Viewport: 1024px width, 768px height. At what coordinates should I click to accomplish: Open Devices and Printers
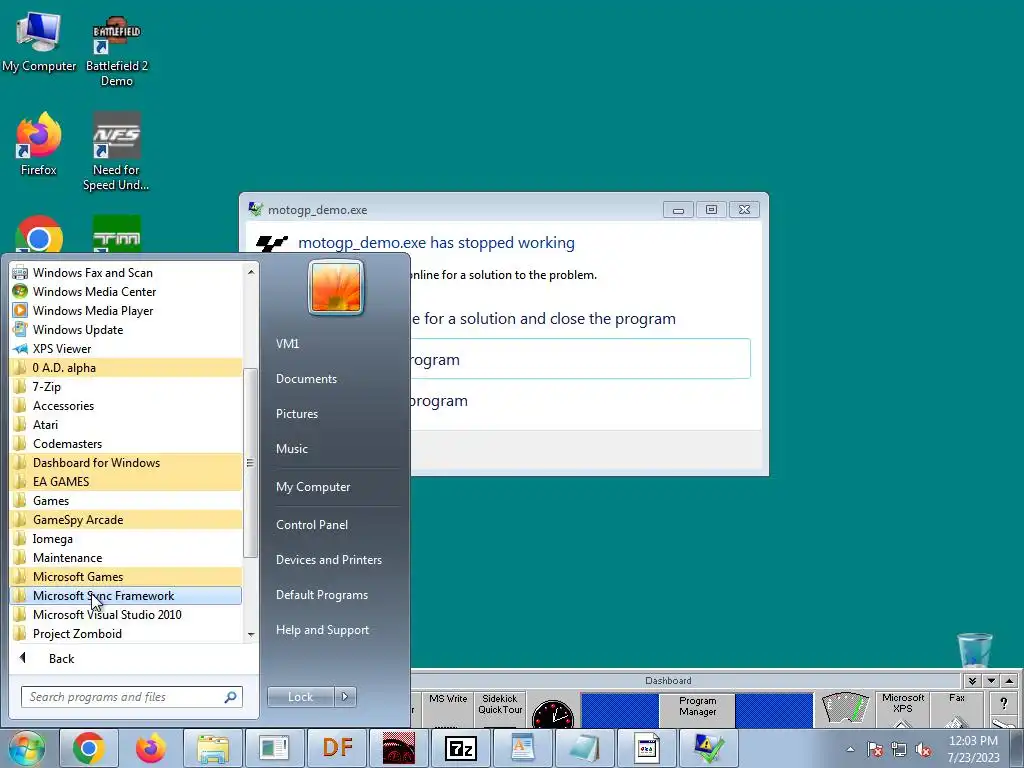[328, 560]
